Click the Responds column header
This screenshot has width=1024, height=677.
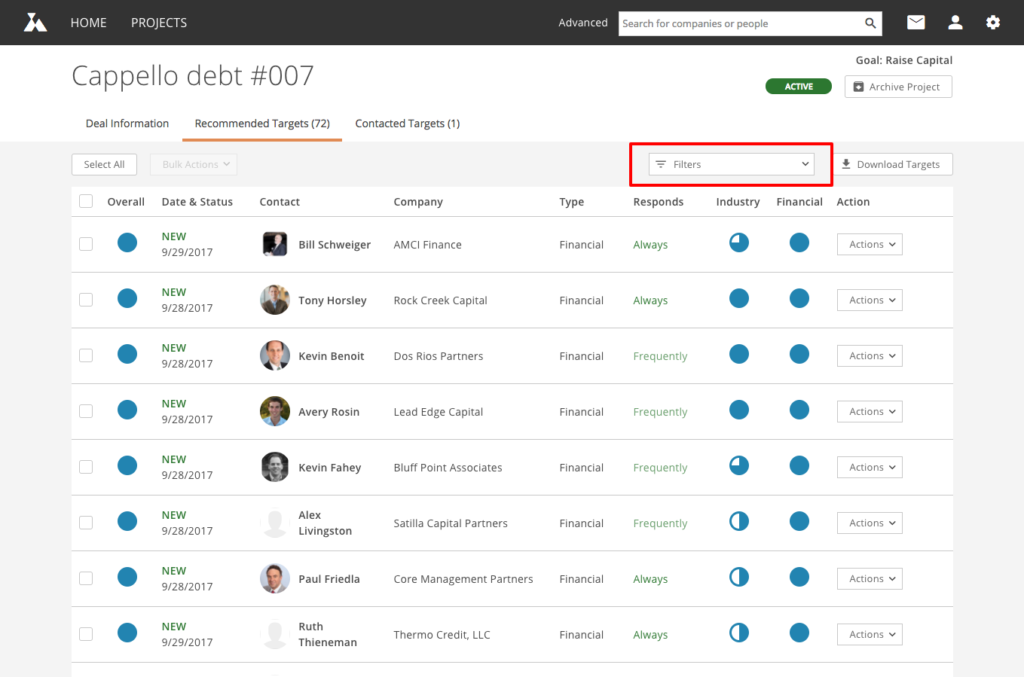658,202
